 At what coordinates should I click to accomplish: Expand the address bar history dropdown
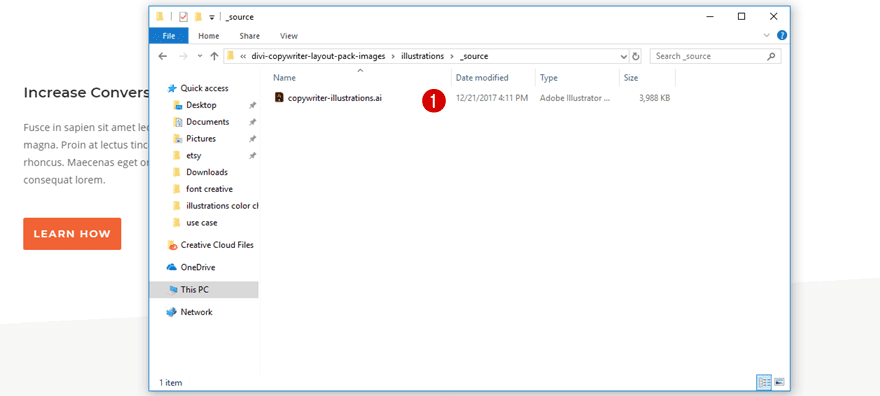pyautogui.click(x=624, y=56)
